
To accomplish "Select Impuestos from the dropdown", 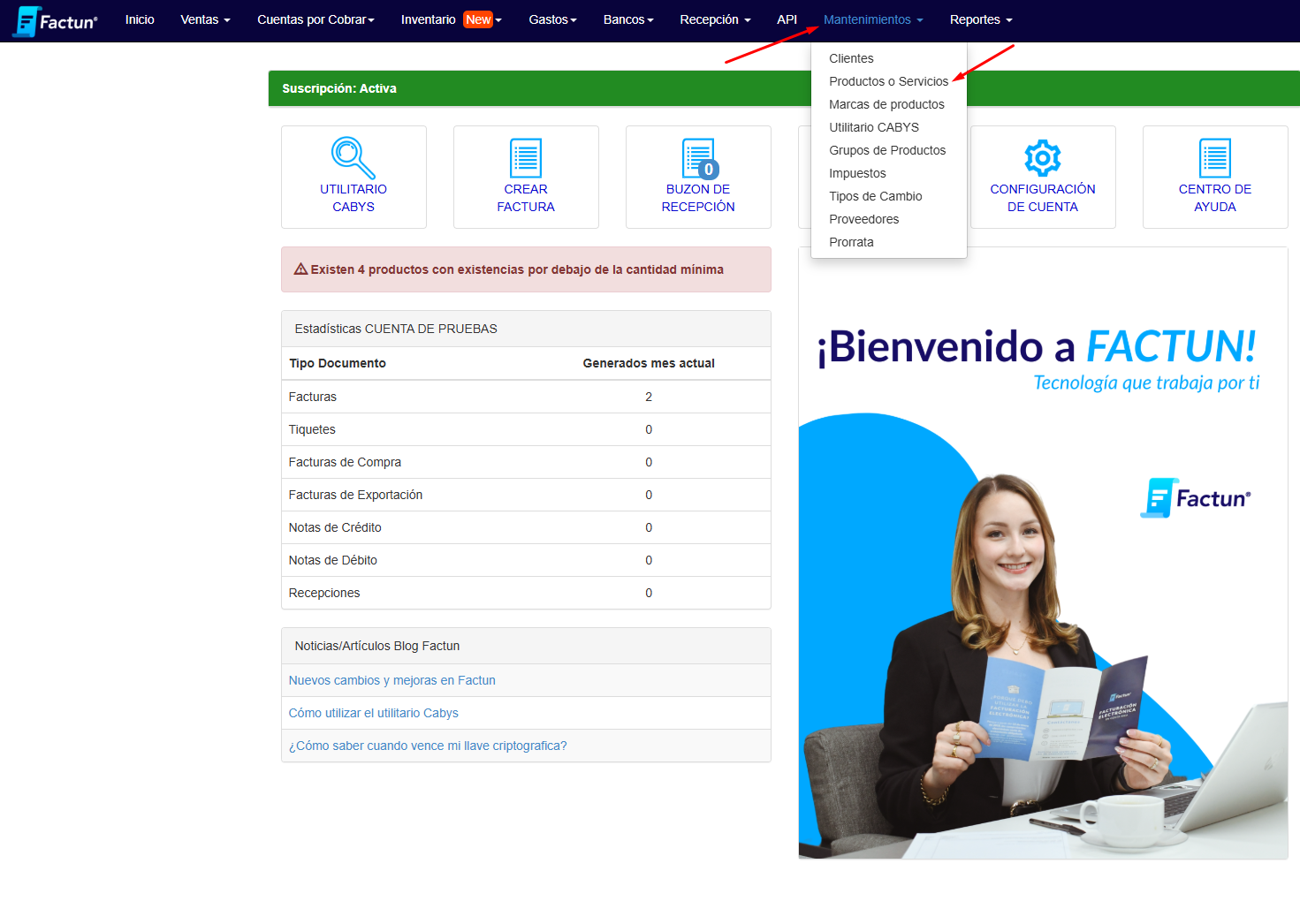I will click(889, 173).
